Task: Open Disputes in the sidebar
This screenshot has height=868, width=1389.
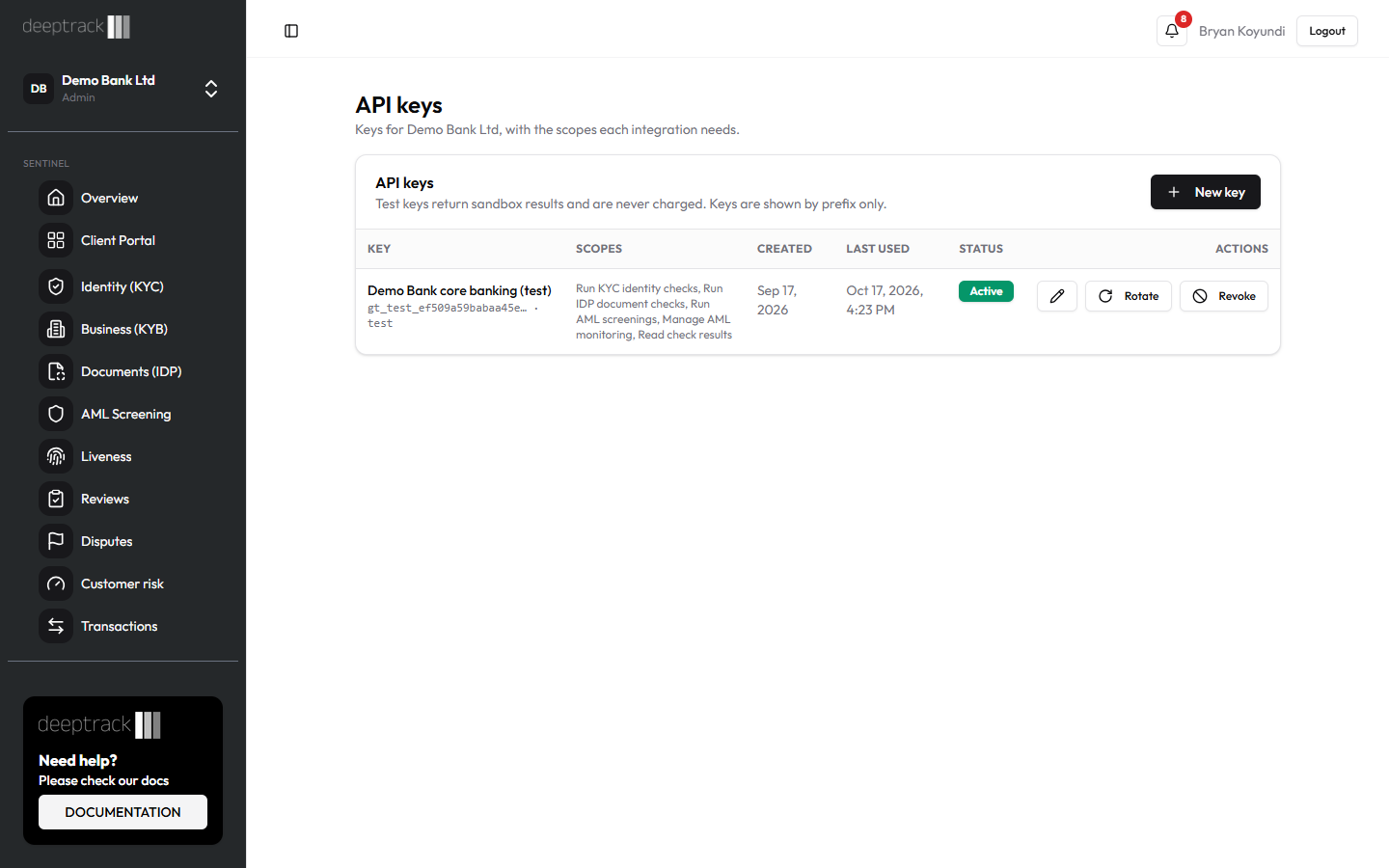Action: pos(107,541)
